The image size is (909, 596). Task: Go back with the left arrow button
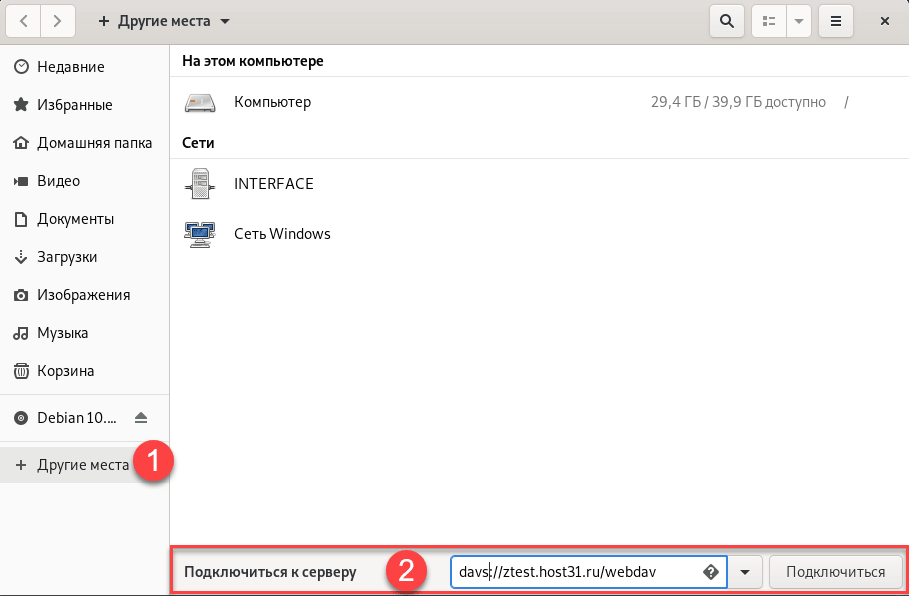click(23, 21)
